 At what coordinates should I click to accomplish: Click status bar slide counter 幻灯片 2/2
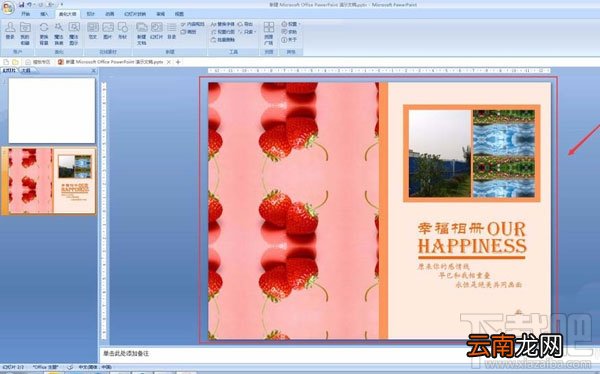[13, 367]
